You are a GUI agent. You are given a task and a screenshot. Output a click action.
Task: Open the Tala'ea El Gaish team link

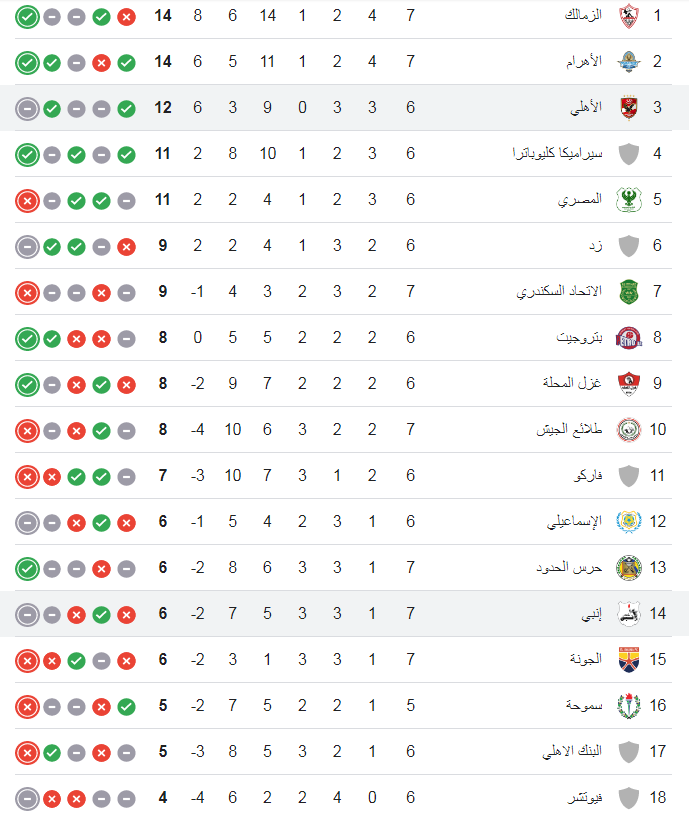(x=569, y=429)
